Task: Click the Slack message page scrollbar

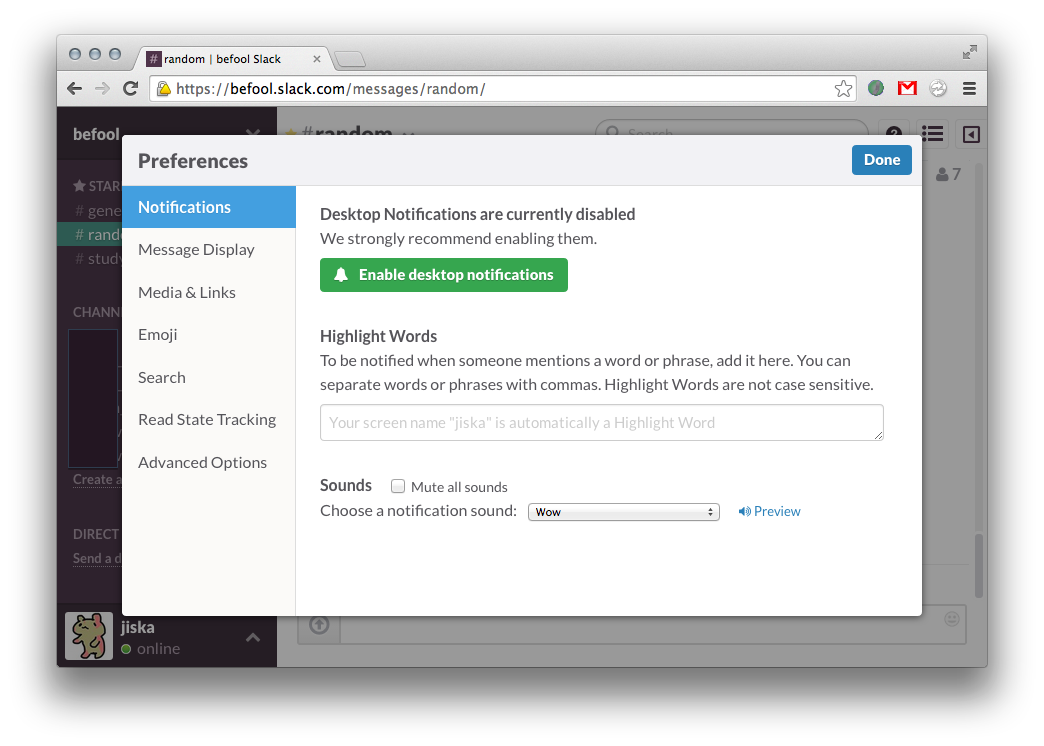Action: [x=979, y=565]
